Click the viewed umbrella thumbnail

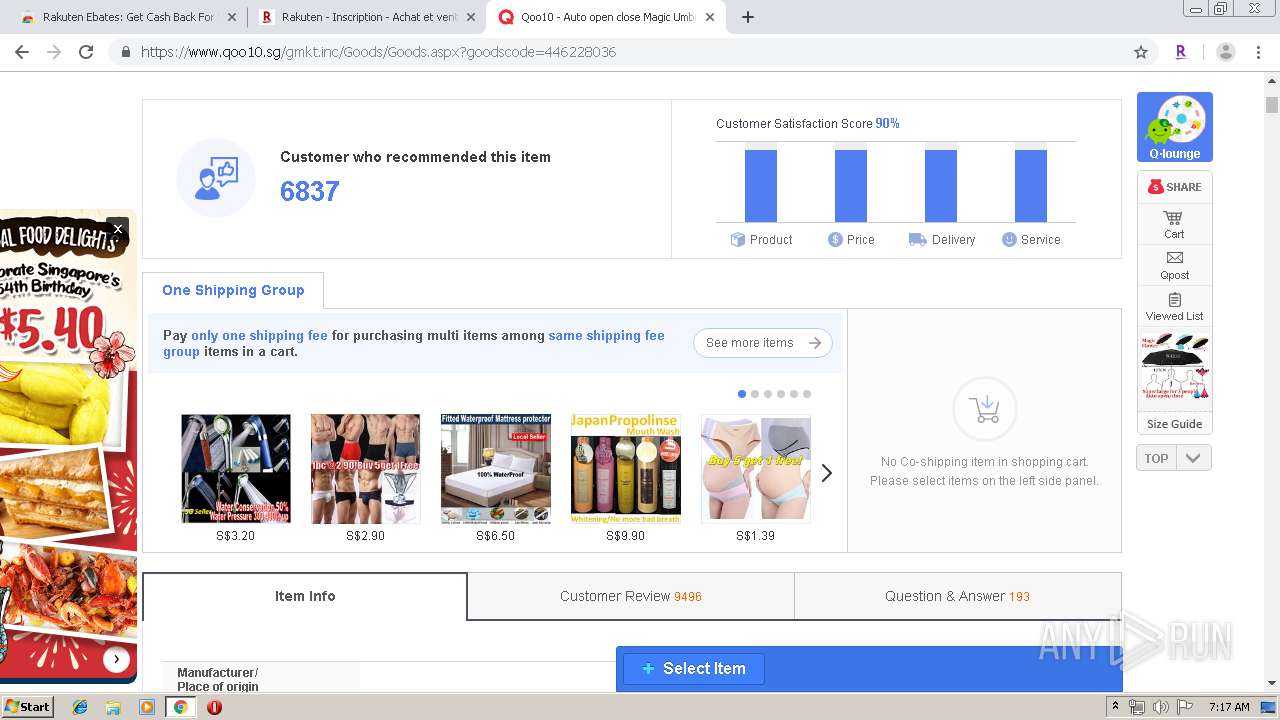coord(1174,368)
